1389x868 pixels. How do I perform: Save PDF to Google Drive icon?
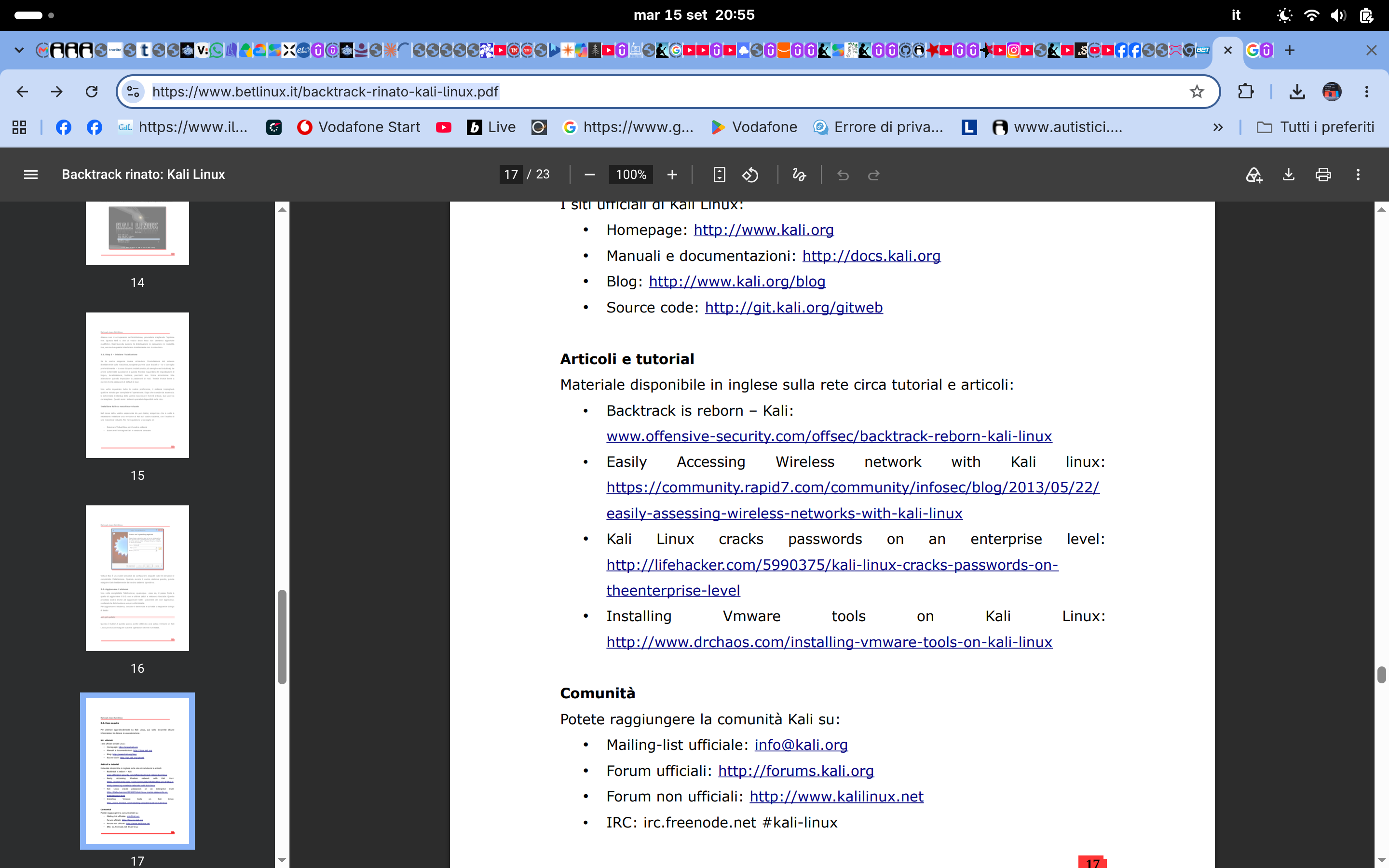(1254, 175)
